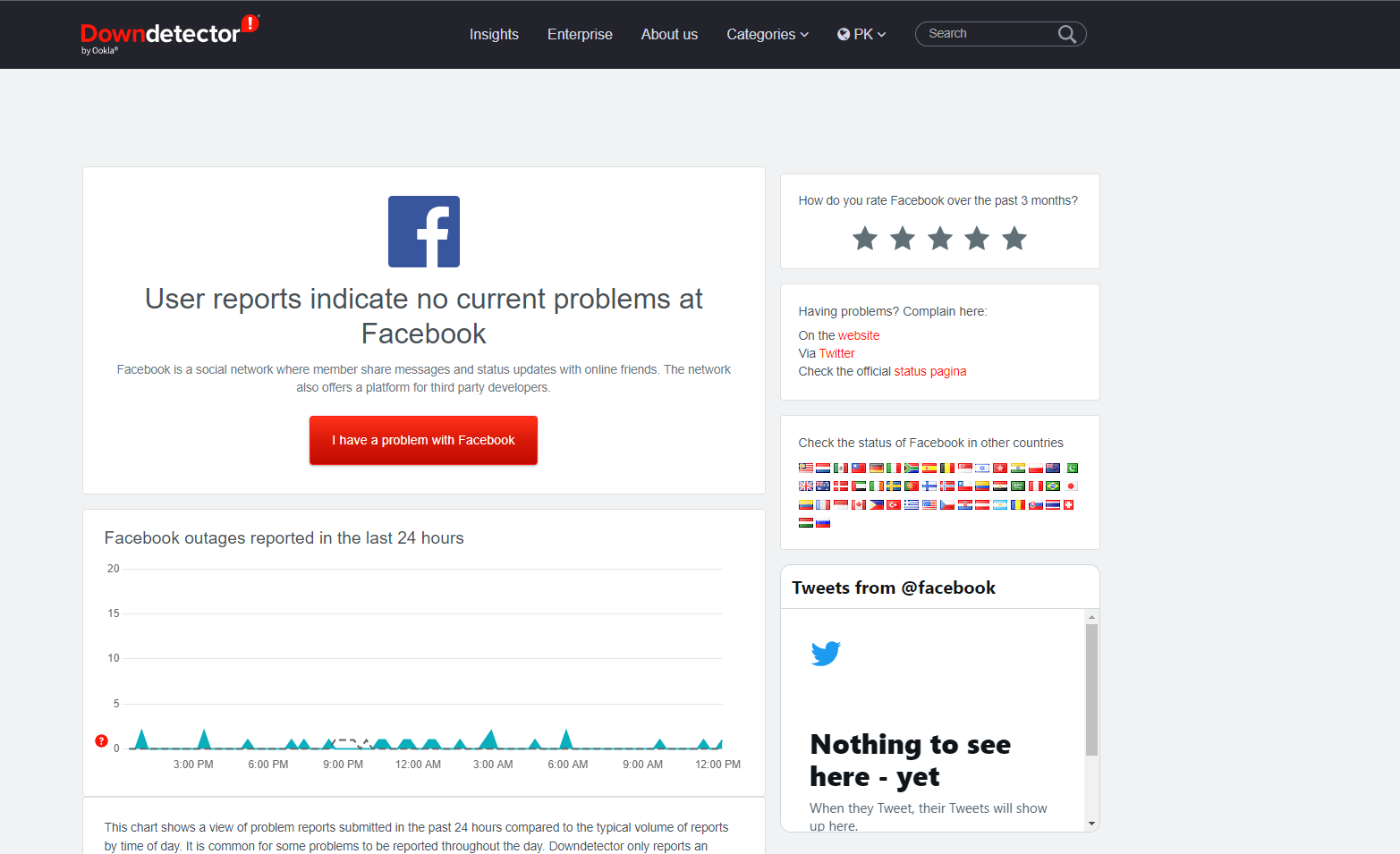This screenshot has height=854, width=1400.
Task: Select the Switzerland flag
Action: [x=1068, y=504]
